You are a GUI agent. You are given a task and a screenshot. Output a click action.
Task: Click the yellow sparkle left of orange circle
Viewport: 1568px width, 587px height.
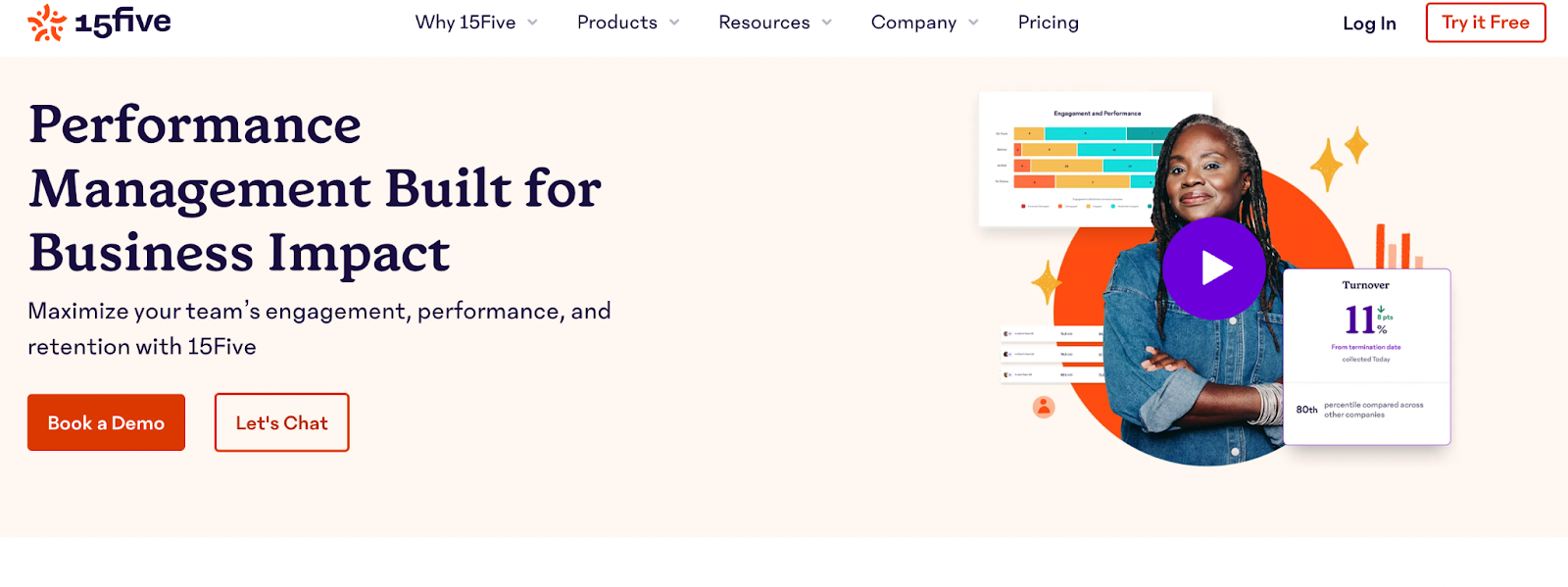1046,282
